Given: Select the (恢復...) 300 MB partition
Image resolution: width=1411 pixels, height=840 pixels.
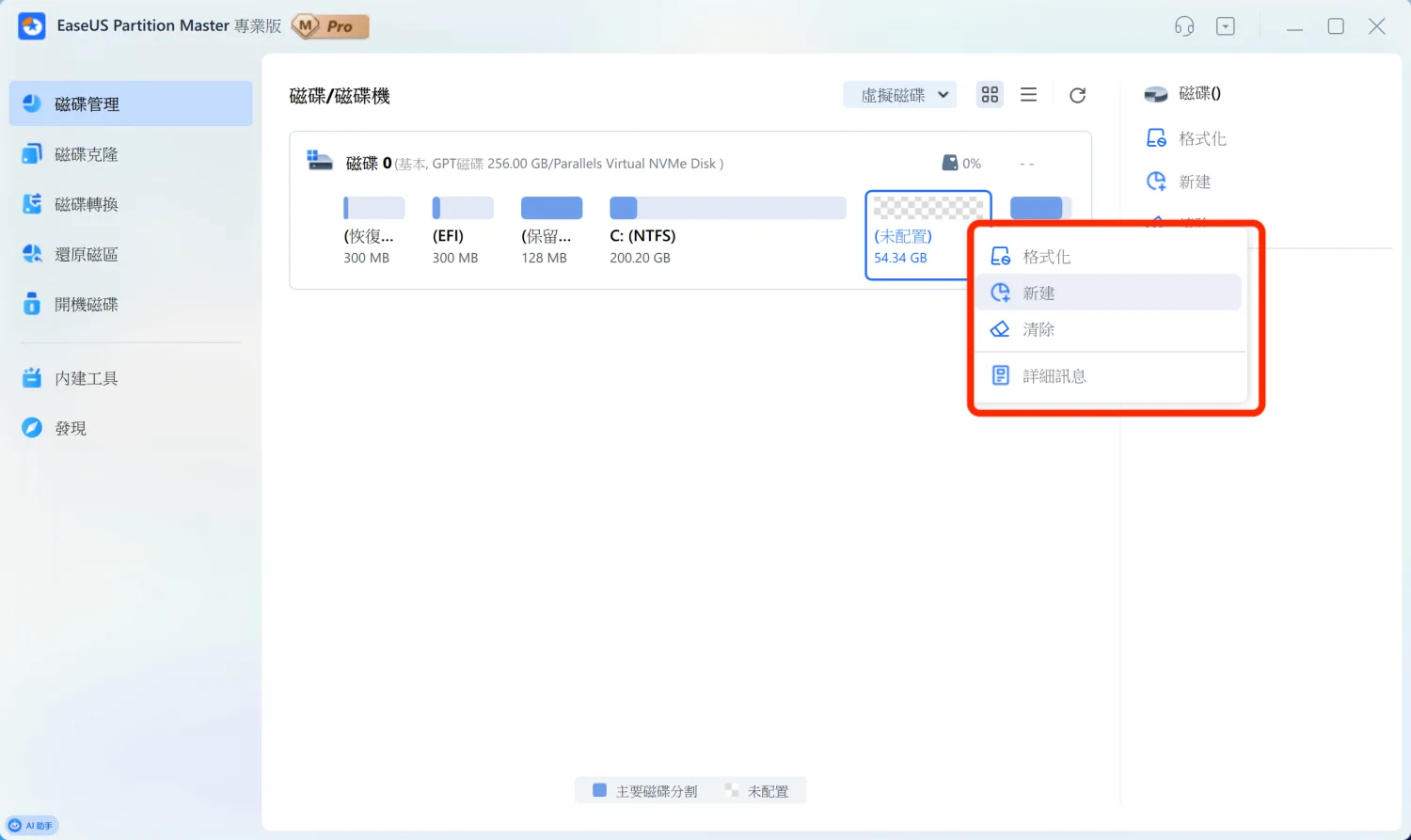Looking at the screenshot, I should pos(374,231).
